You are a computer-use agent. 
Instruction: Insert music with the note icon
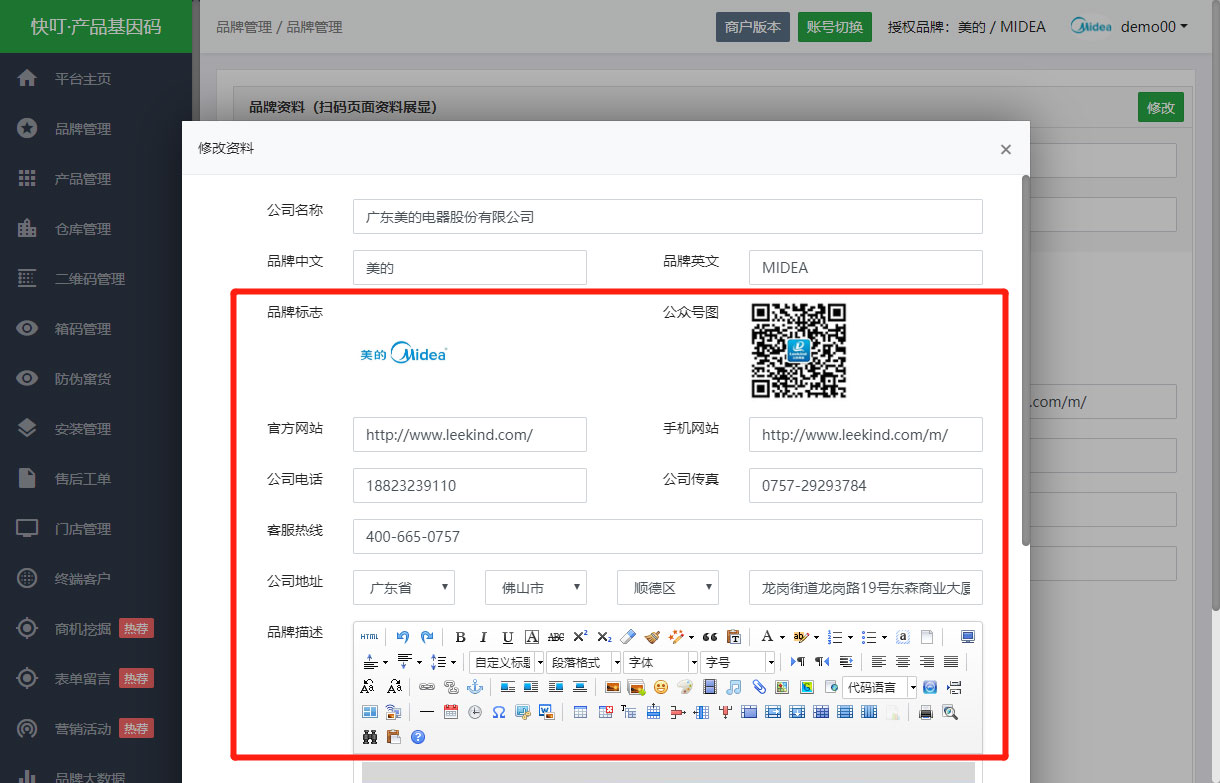734,687
